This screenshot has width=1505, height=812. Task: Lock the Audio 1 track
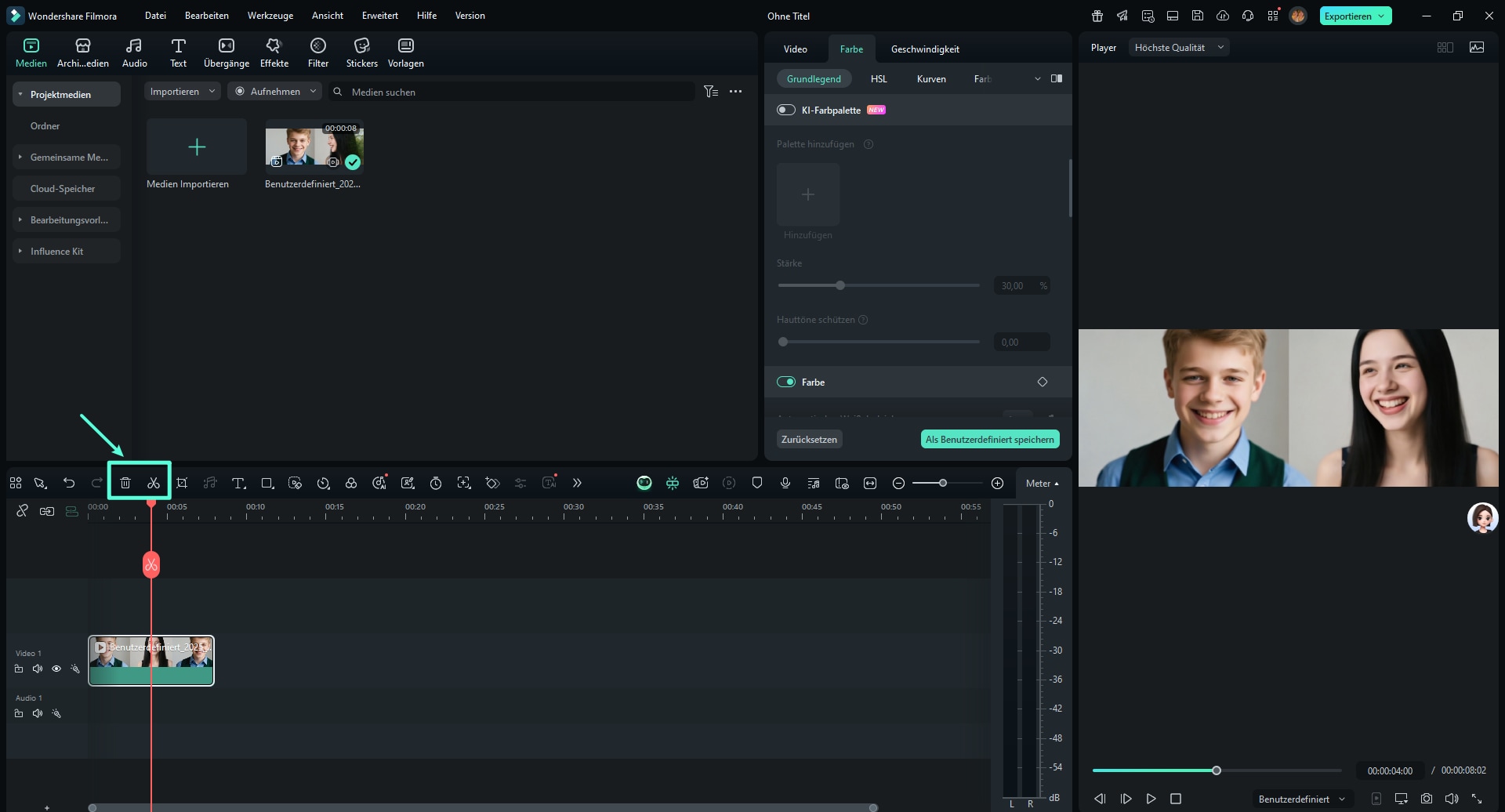click(x=19, y=713)
